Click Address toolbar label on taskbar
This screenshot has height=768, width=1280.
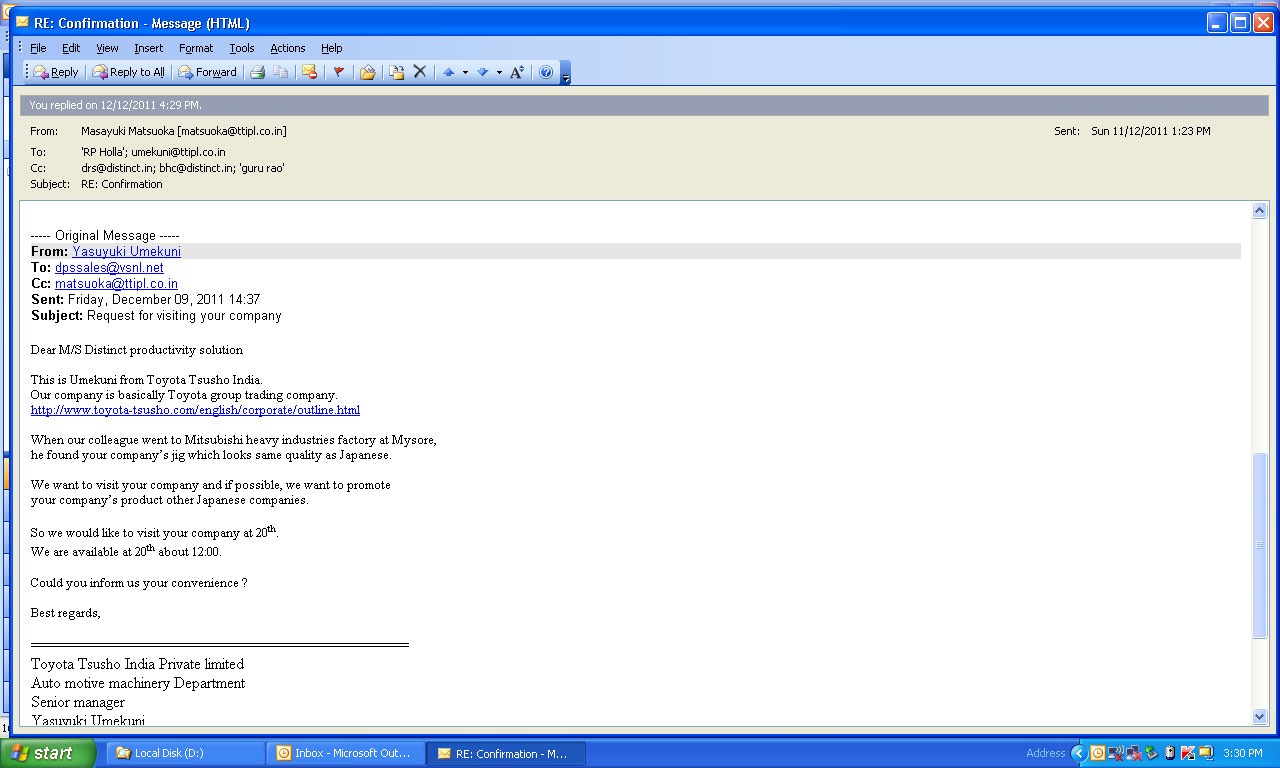tap(1045, 753)
